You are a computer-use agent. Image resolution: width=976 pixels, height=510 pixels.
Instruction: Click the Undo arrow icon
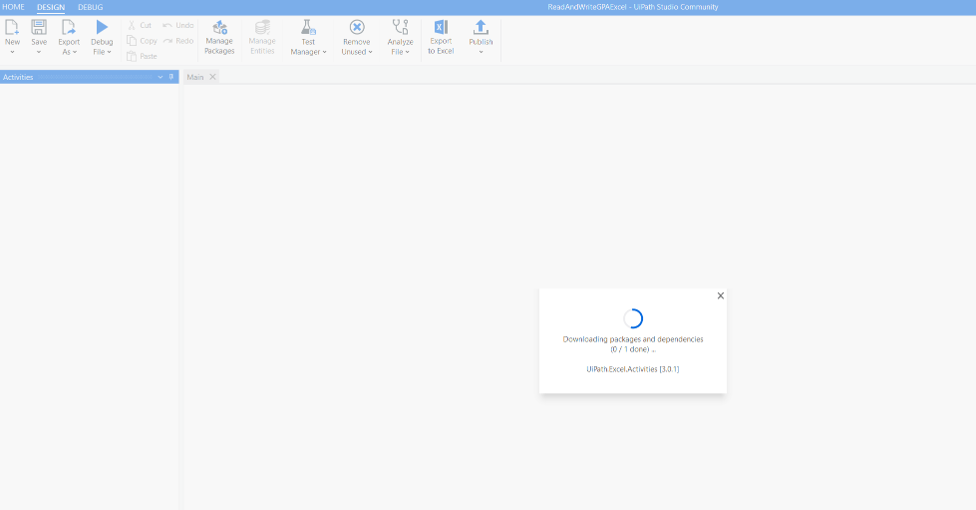click(167, 26)
